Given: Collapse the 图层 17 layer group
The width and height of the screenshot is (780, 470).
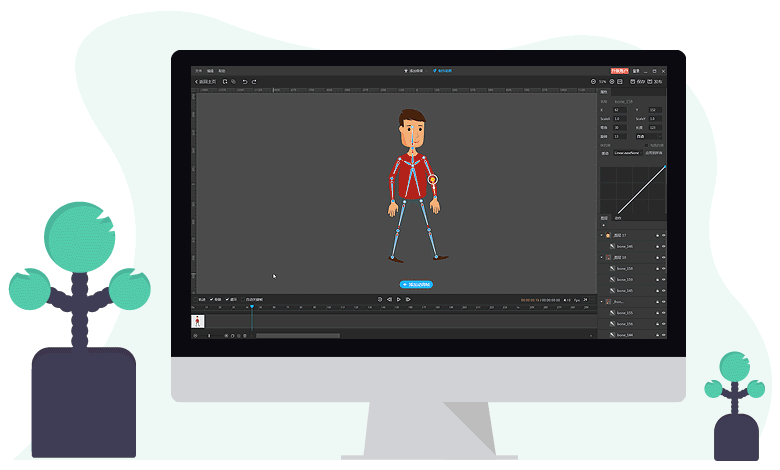Looking at the screenshot, I should (602, 235).
